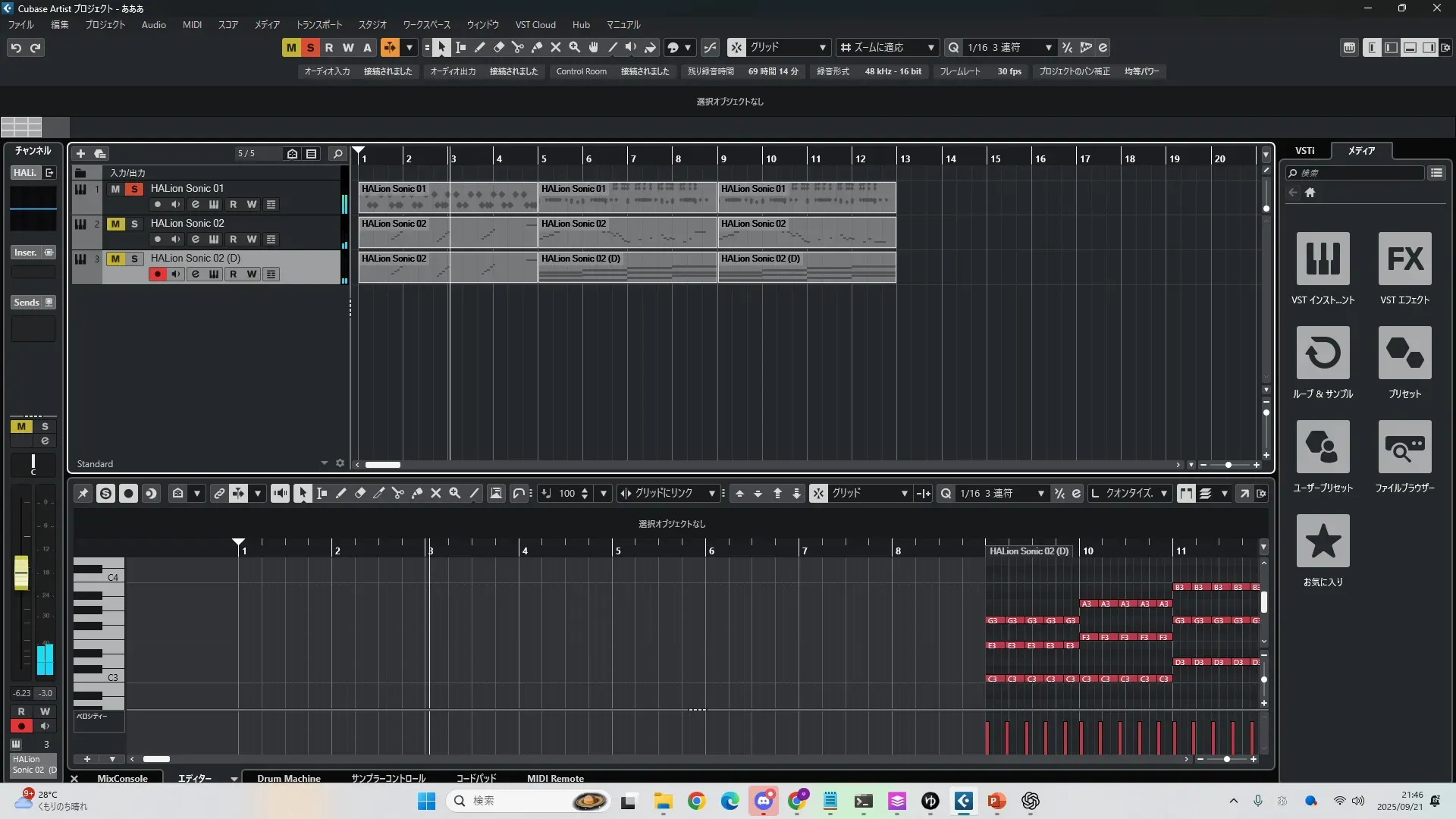This screenshot has height=819, width=1456.
Task: Open the MIDI menu
Action: (x=192, y=24)
